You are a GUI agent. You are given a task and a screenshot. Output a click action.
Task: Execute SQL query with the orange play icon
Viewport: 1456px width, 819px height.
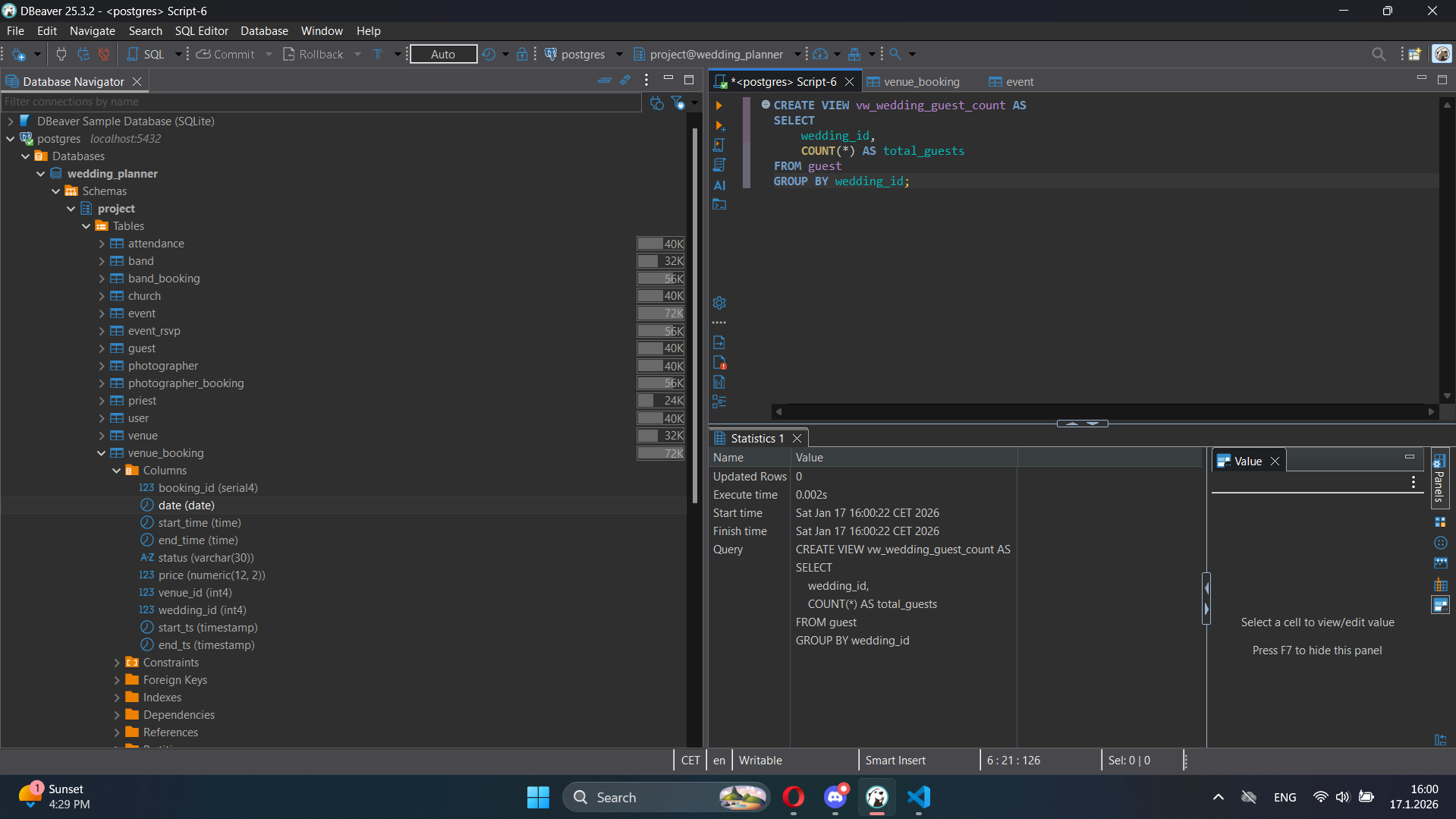(719, 106)
